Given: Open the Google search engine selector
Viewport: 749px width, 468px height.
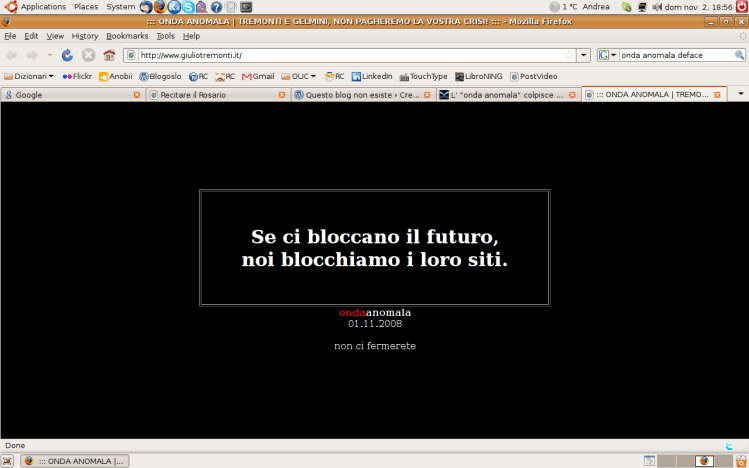Looking at the screenshot, I should click(608, 55).
